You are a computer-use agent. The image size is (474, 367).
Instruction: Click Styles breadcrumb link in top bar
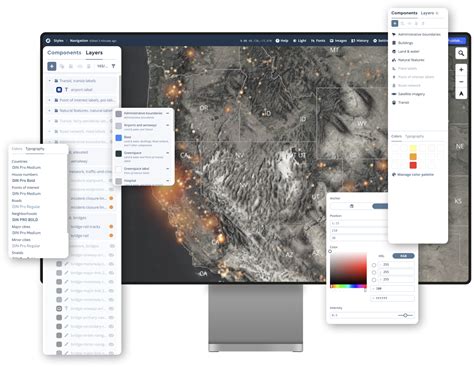58,41
